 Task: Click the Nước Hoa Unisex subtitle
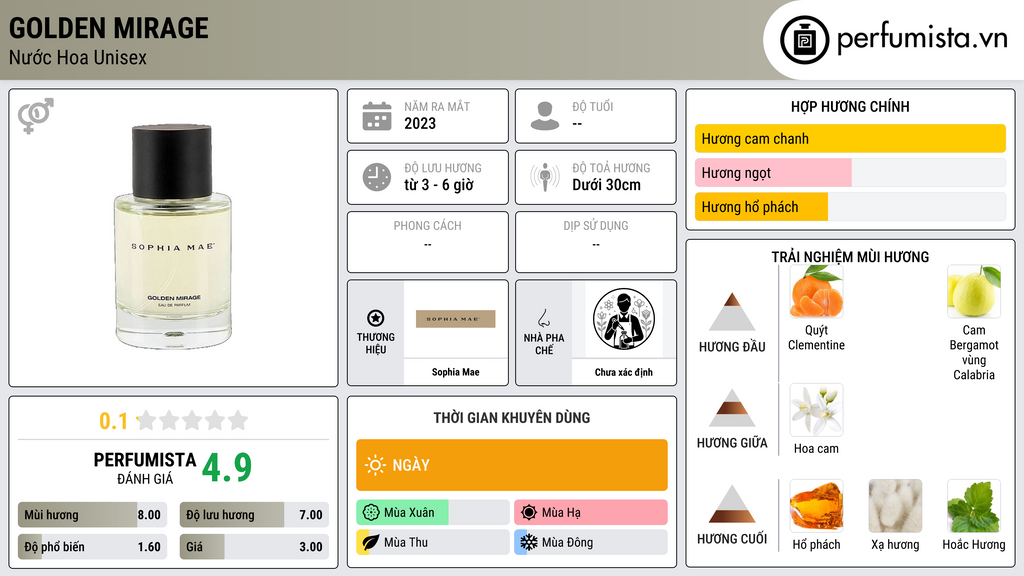[78, 57]
